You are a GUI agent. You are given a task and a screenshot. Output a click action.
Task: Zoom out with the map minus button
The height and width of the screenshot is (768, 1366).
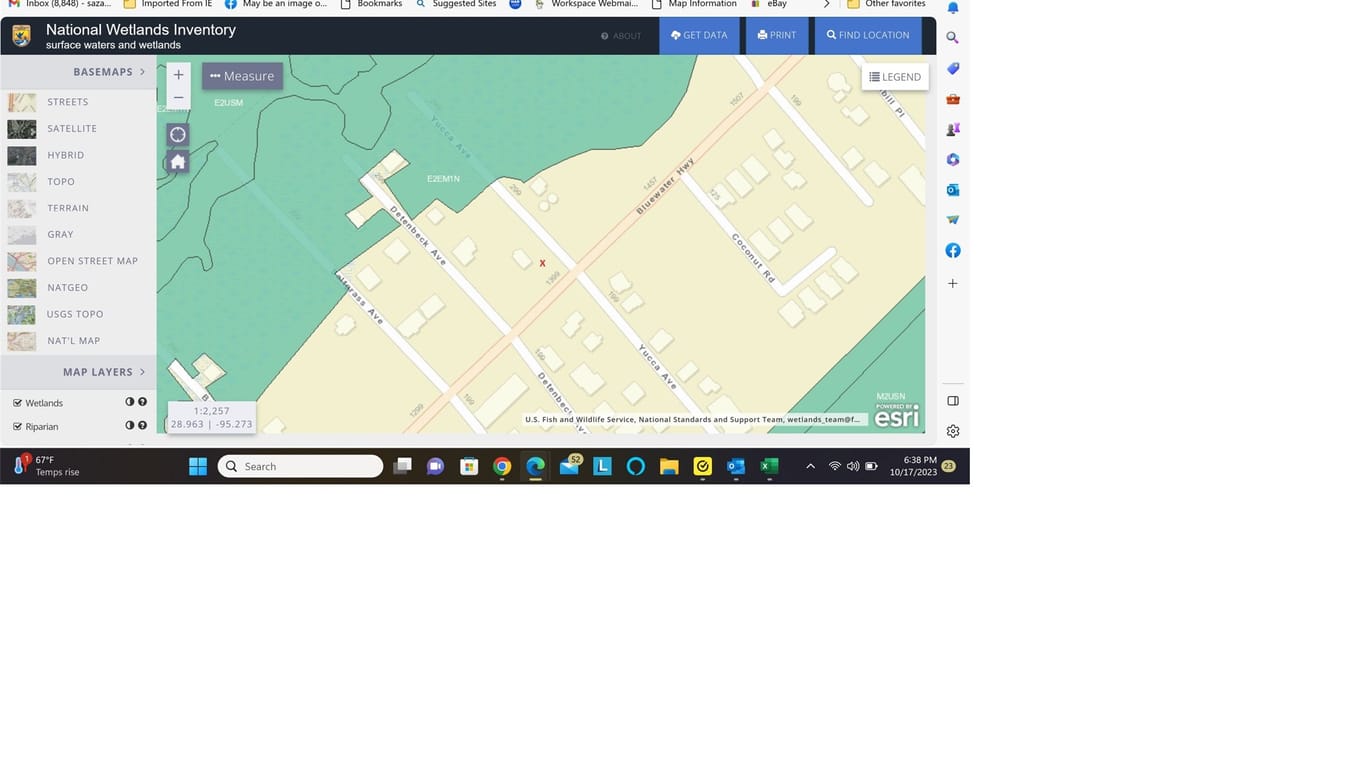(x=178, y=98)
